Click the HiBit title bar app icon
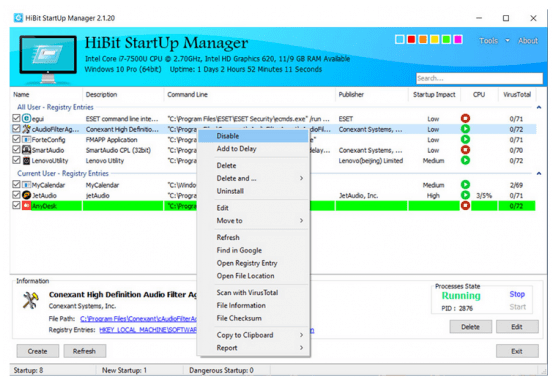Viewport: 552px width, 383px height. [x=18, y=18]
